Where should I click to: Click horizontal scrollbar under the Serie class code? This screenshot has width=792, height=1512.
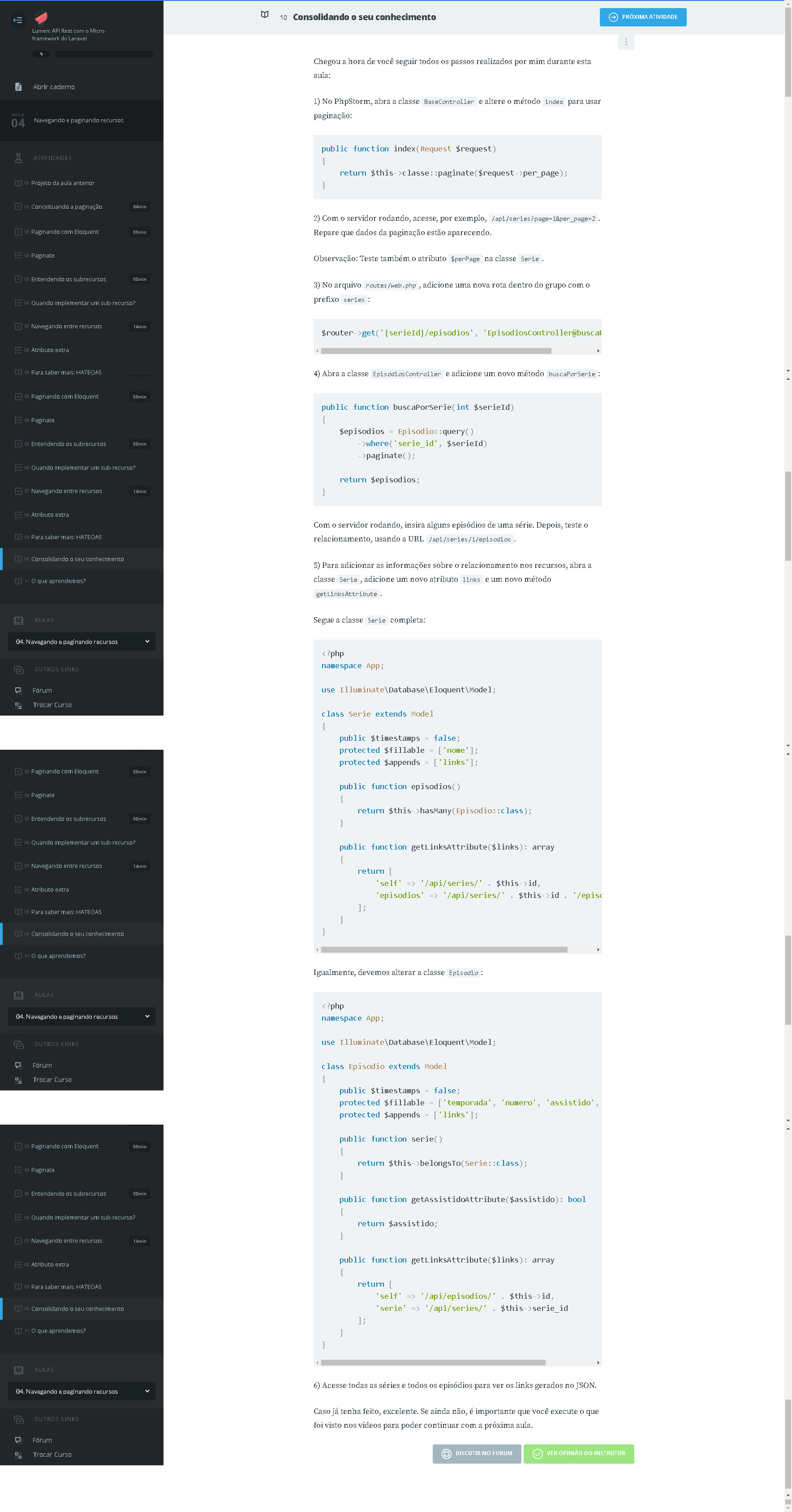(x=444, y=949)
